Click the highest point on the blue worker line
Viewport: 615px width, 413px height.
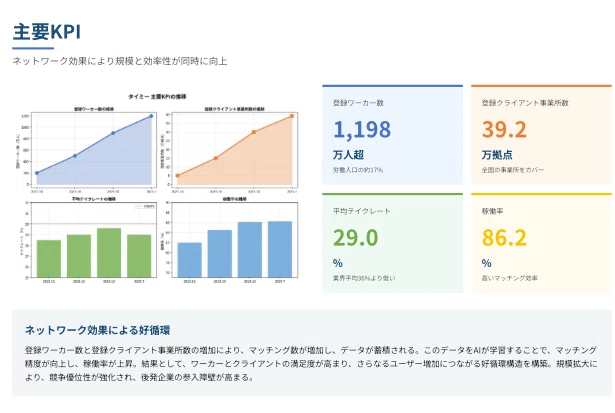pos(151,116)
